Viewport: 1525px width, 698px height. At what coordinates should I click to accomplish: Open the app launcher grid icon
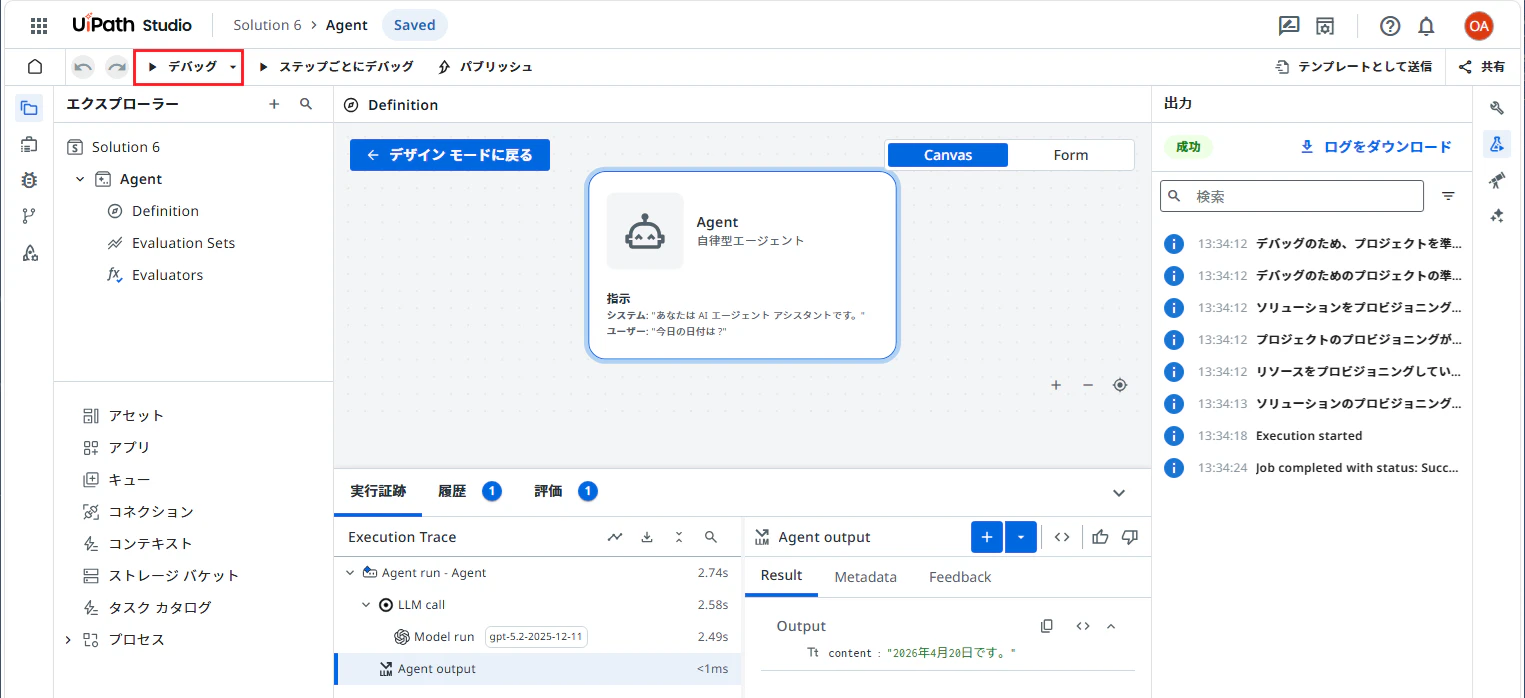click(x=39, y=26)
